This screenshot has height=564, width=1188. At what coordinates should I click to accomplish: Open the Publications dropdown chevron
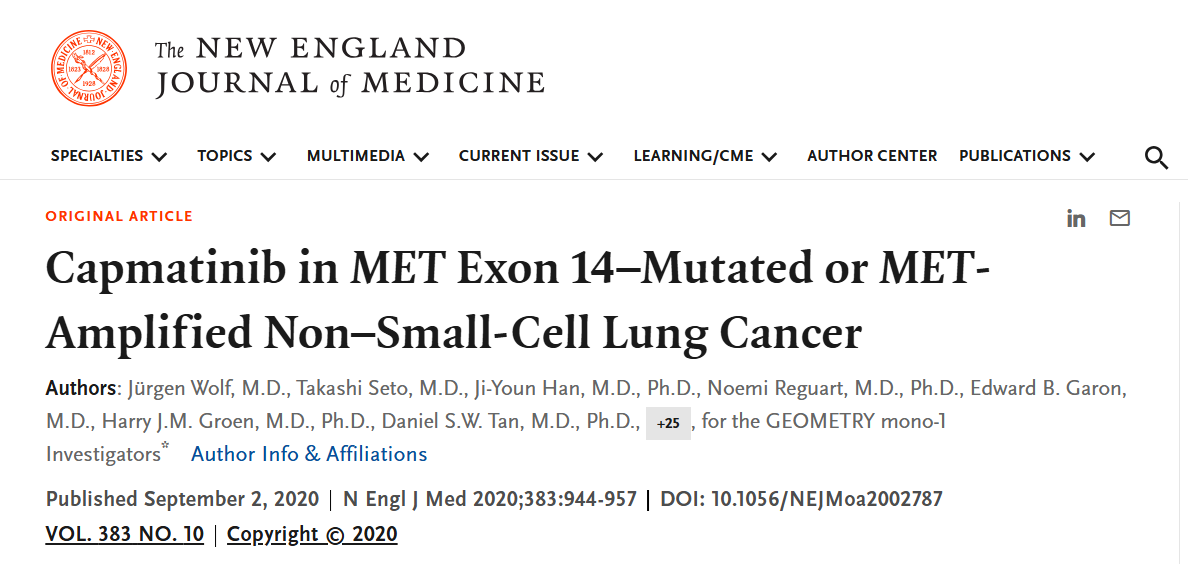[1087, 157]
